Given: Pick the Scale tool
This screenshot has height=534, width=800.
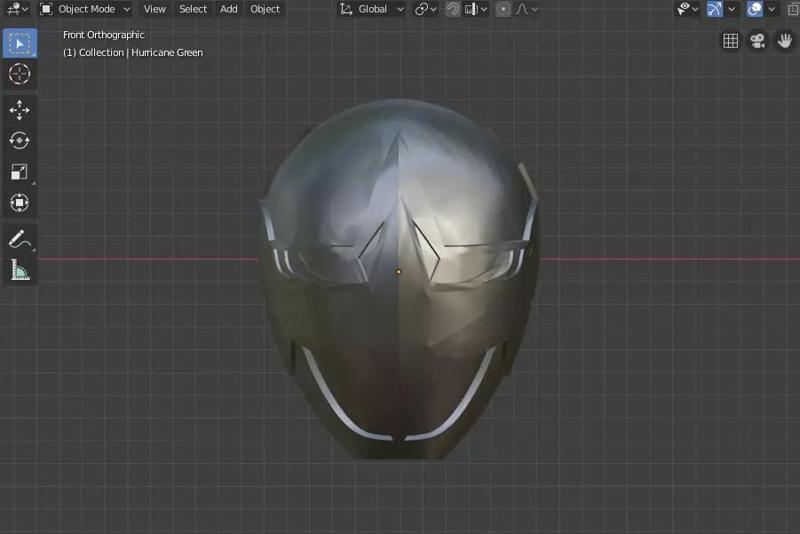Looking at the screenshot, I should (x=19, y=172).
